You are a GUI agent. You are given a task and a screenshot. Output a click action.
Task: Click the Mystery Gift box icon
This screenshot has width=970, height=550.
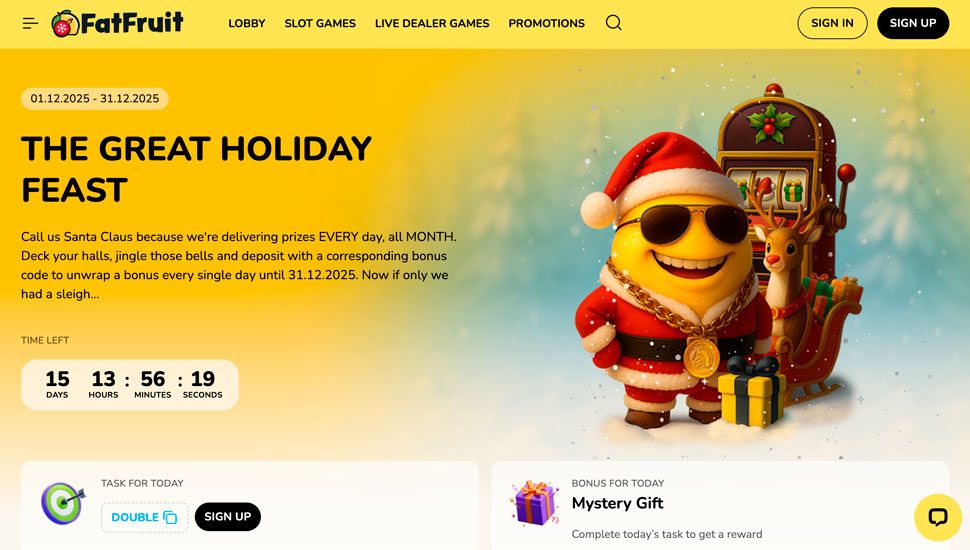(534, 502)
